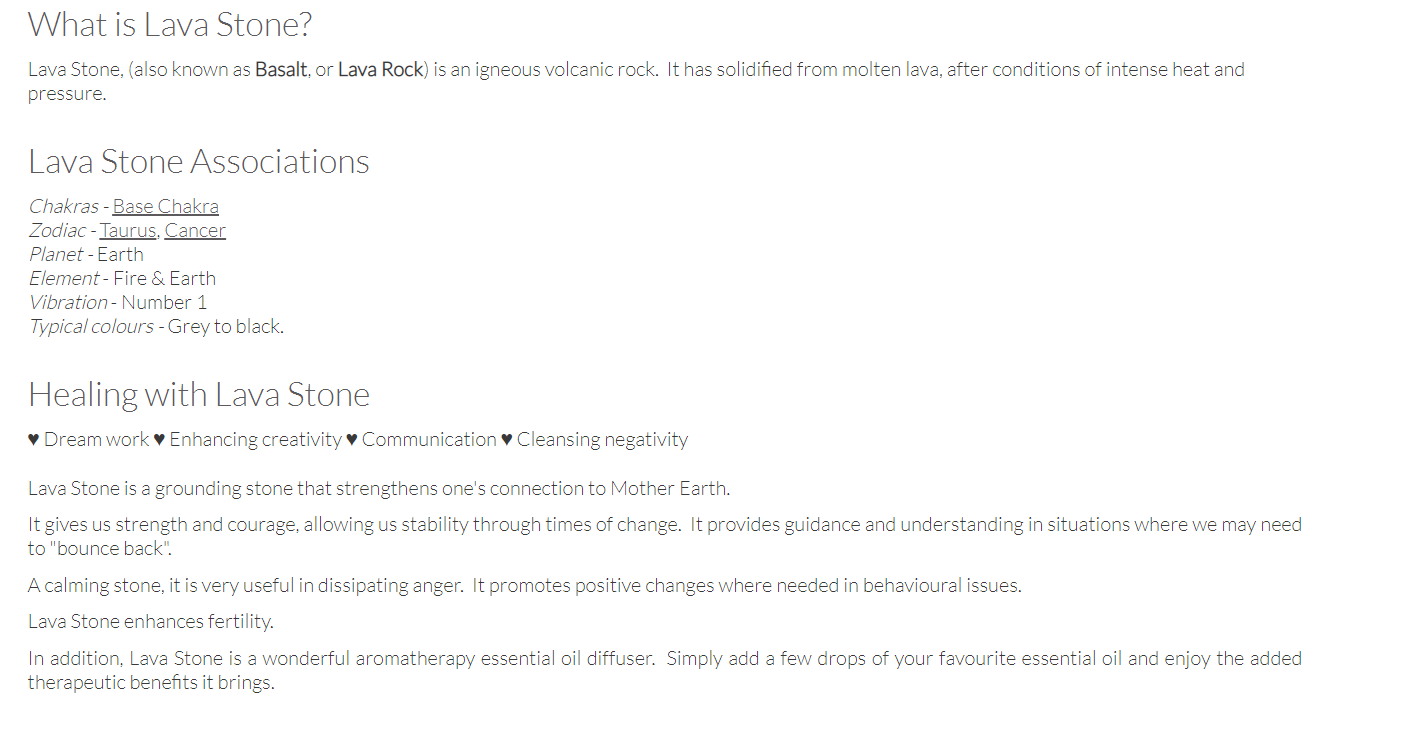
Task: Click the heart icon before Enhancing creativity
Action: coord(159,440)
